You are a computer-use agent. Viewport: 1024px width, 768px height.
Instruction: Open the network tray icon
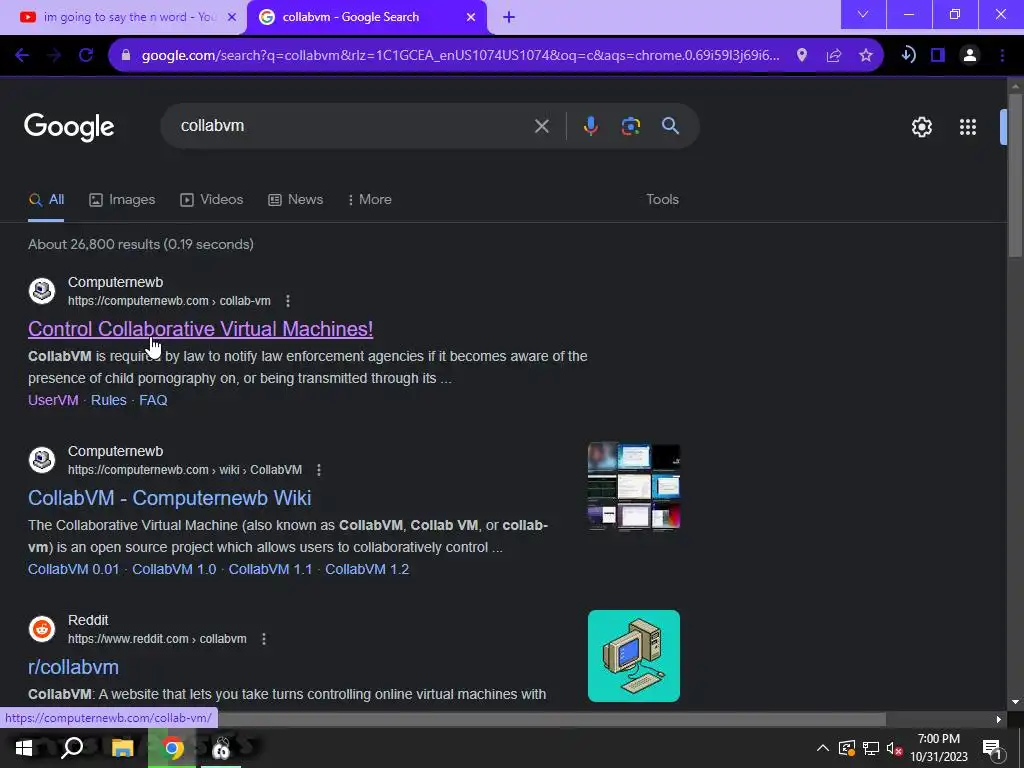click(871, 748)
